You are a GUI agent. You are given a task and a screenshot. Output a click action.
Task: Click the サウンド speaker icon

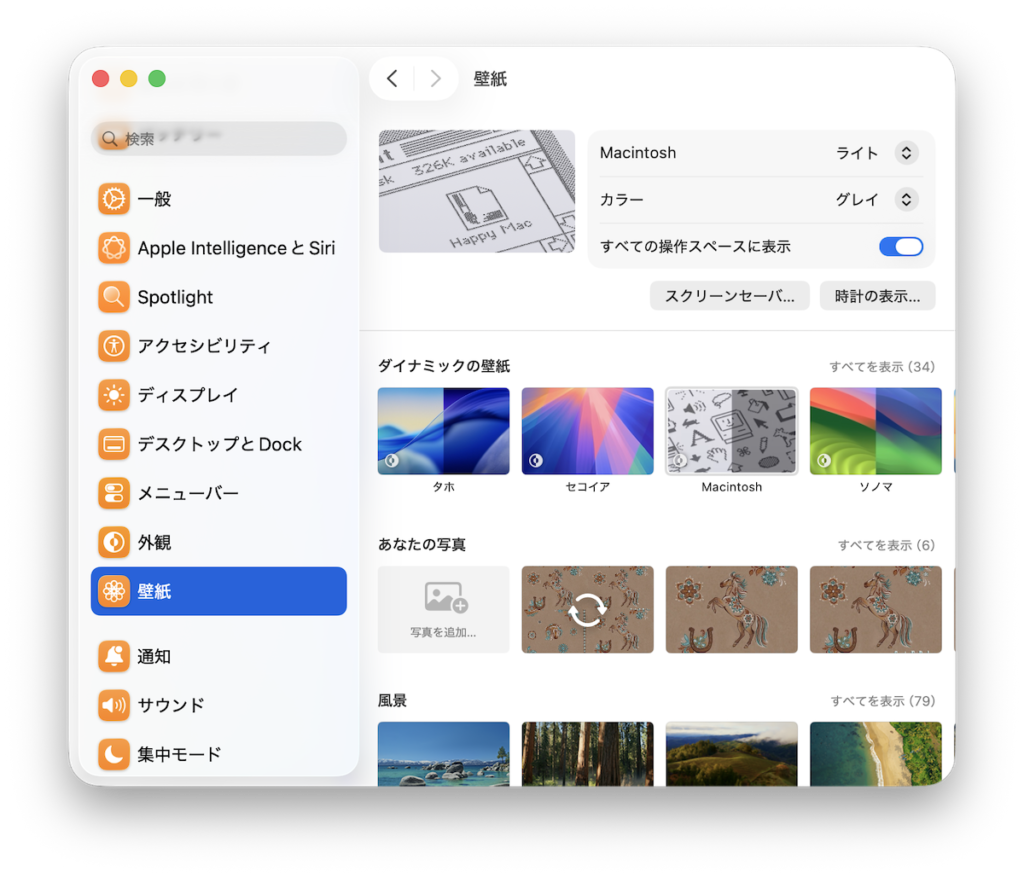114,705
